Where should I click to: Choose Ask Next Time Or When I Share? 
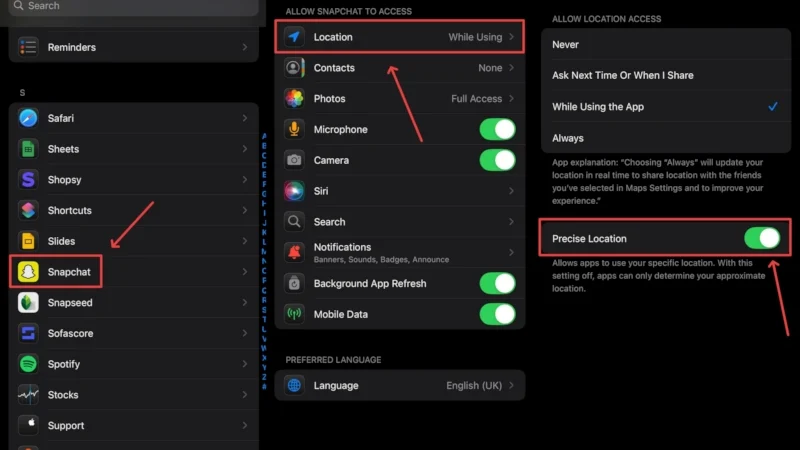coord(666,76)
